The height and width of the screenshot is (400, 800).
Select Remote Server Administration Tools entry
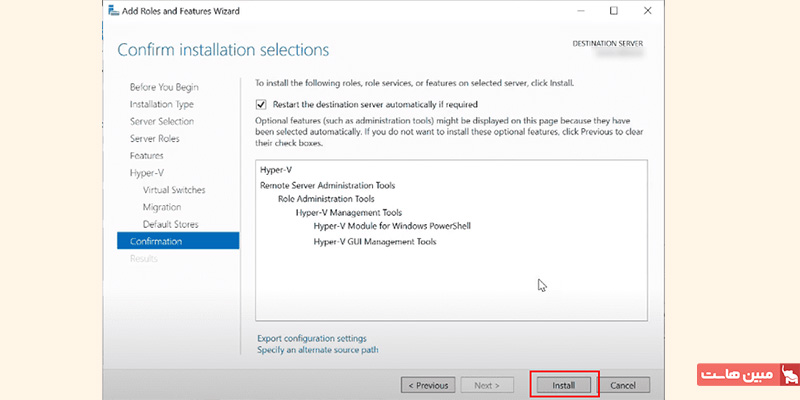point(328,185)
